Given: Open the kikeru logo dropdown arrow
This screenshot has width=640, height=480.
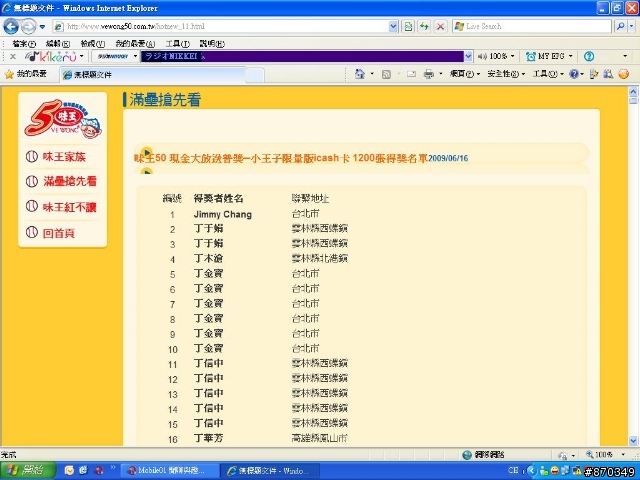Looking at the screenshot, I should pos(82,56).
